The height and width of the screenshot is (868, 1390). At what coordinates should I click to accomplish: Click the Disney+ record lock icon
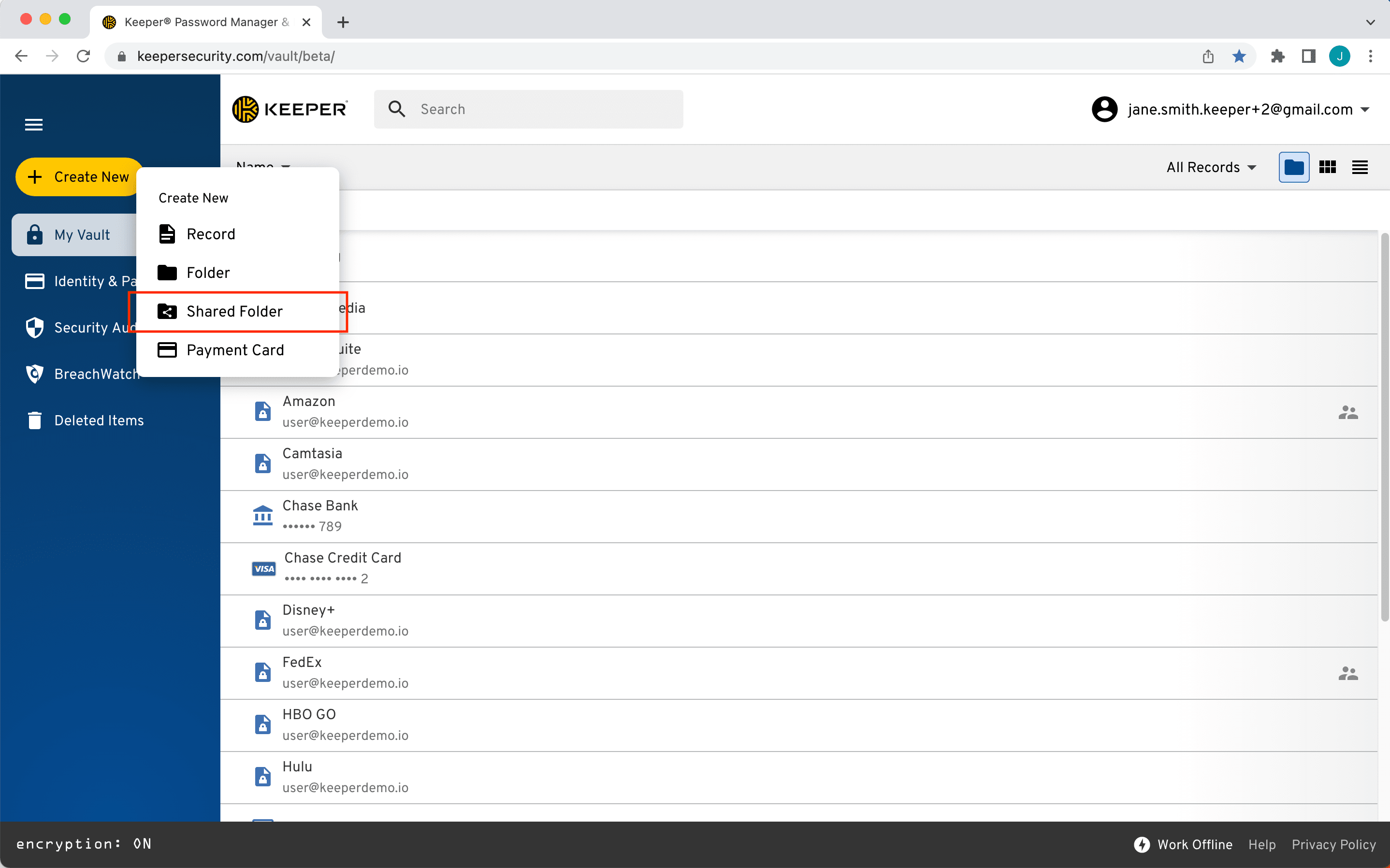click(263, 621)
